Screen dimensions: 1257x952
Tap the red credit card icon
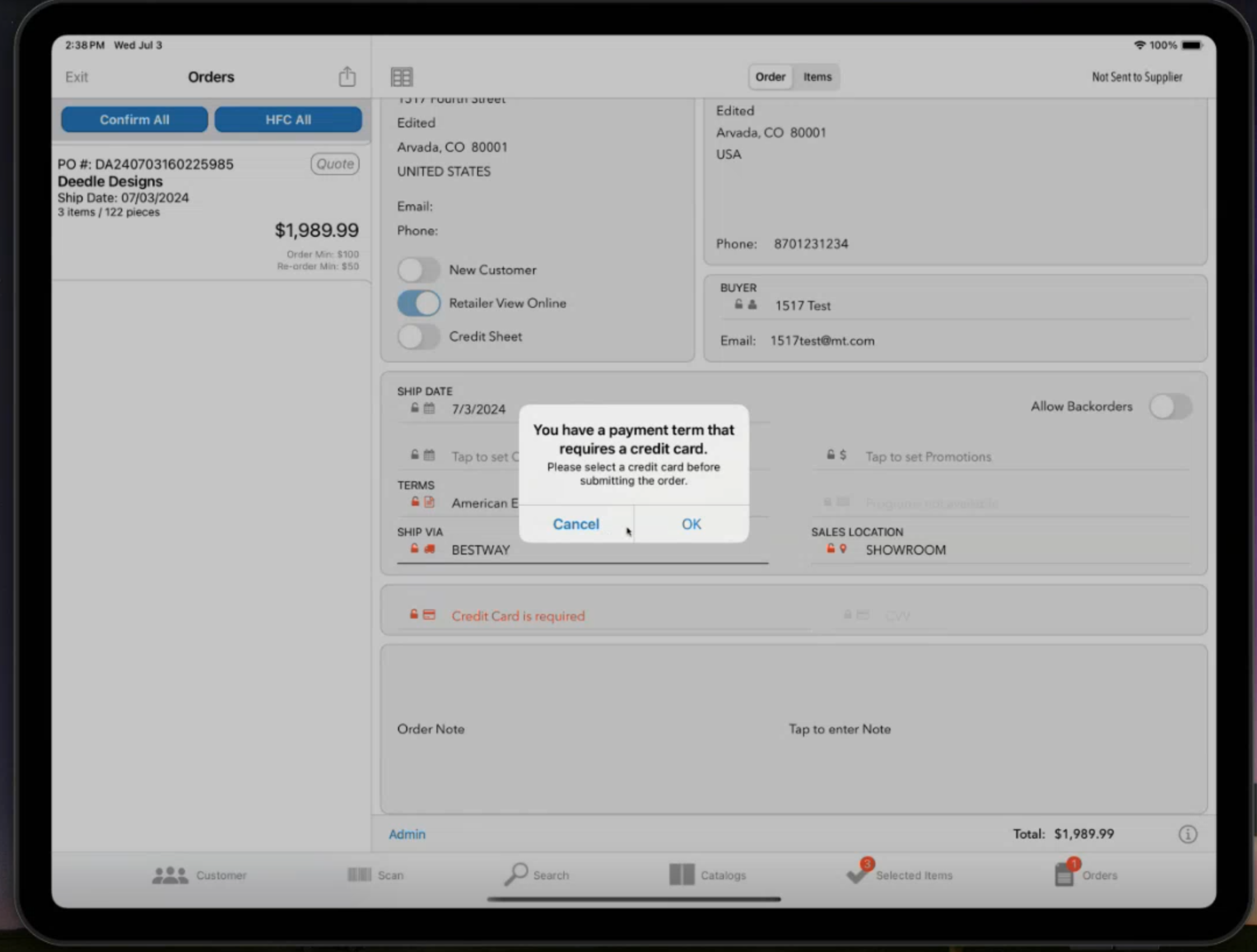coord(429,614)
